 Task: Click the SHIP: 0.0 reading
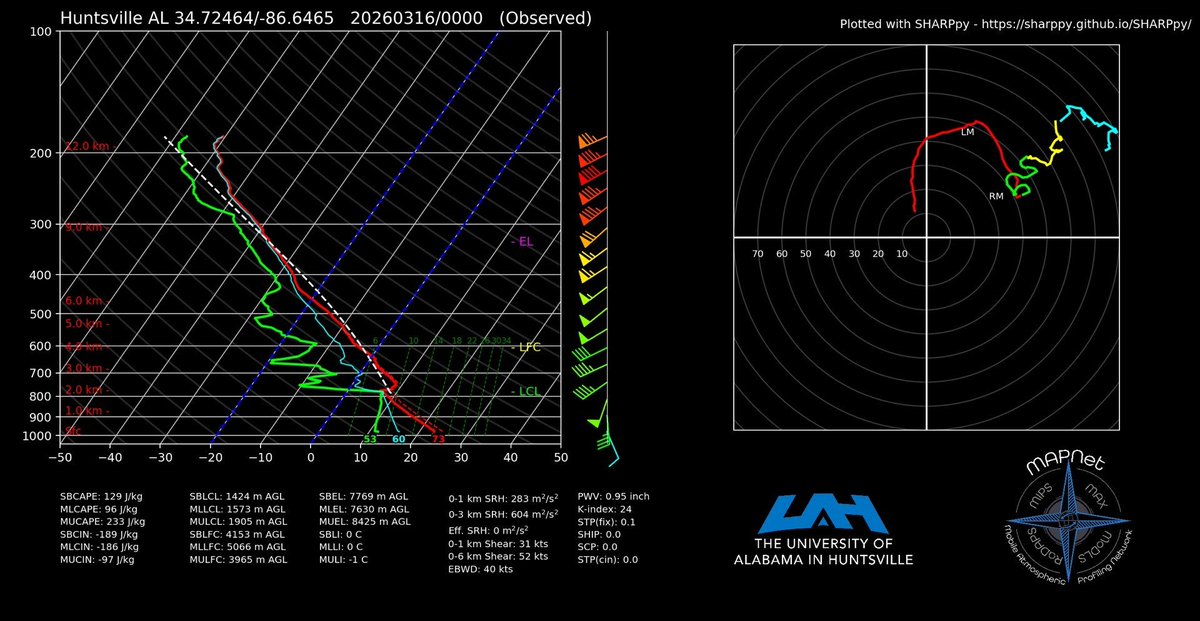602,534
